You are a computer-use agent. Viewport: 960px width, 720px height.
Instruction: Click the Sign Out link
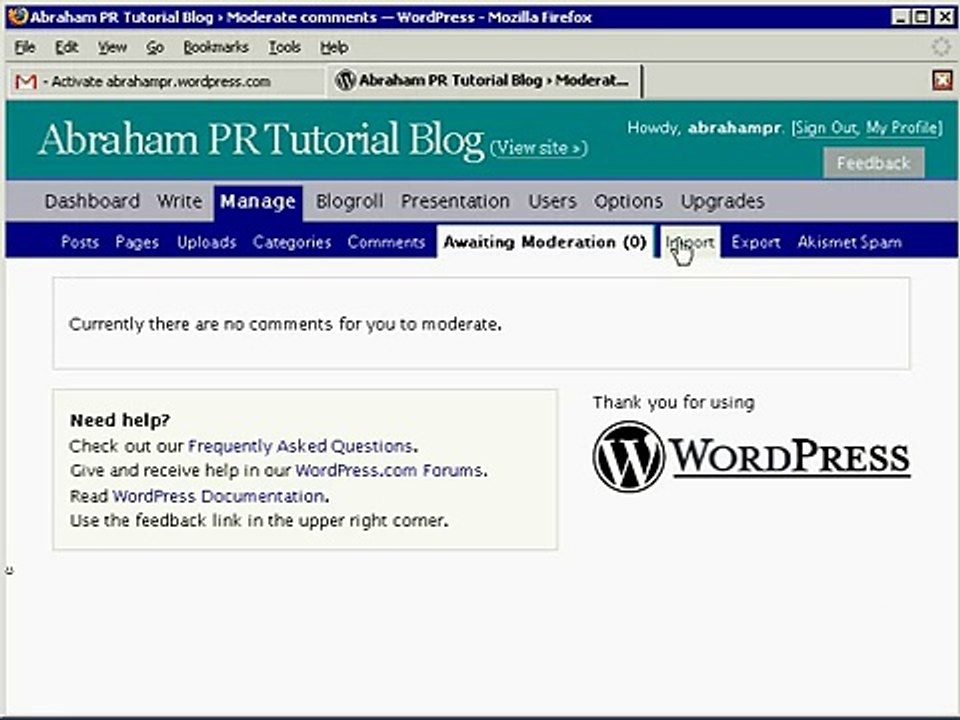click(x=826, y=127)
